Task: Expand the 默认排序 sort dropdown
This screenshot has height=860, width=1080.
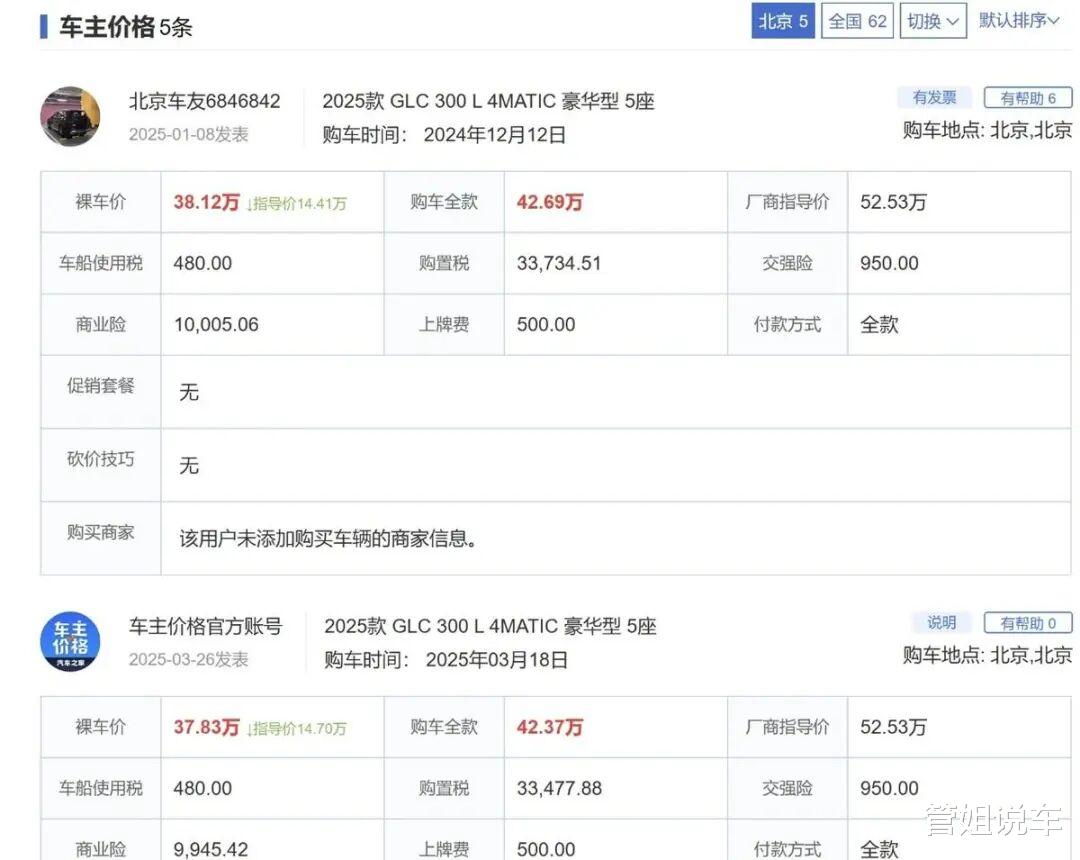Action: pyautogui.click(x=1019, y=21)
